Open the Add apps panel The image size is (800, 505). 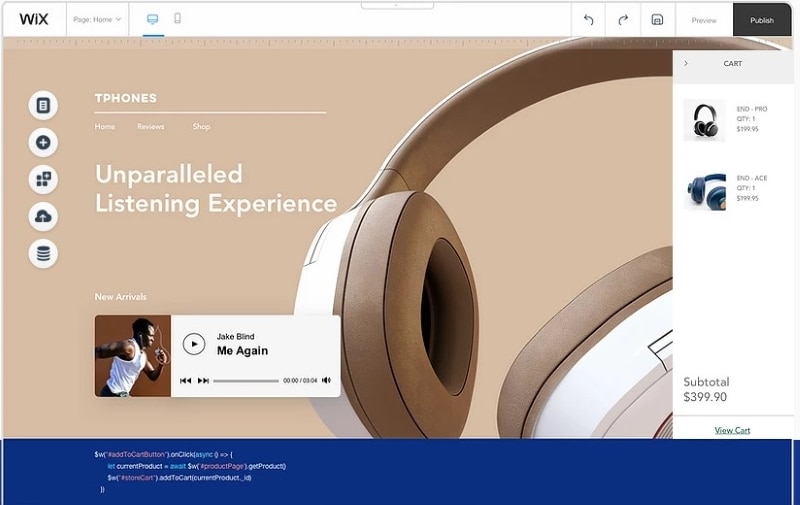(x=43, y=179)
